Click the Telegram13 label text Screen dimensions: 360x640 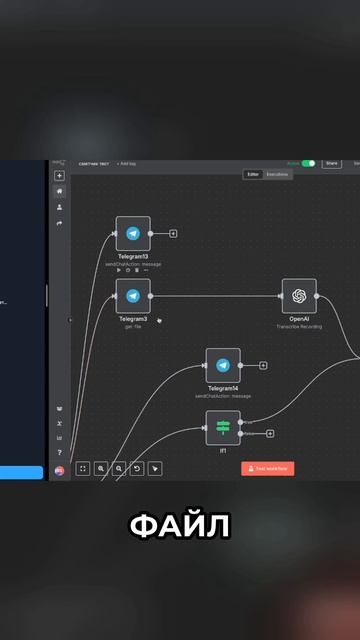click(133, 257)
